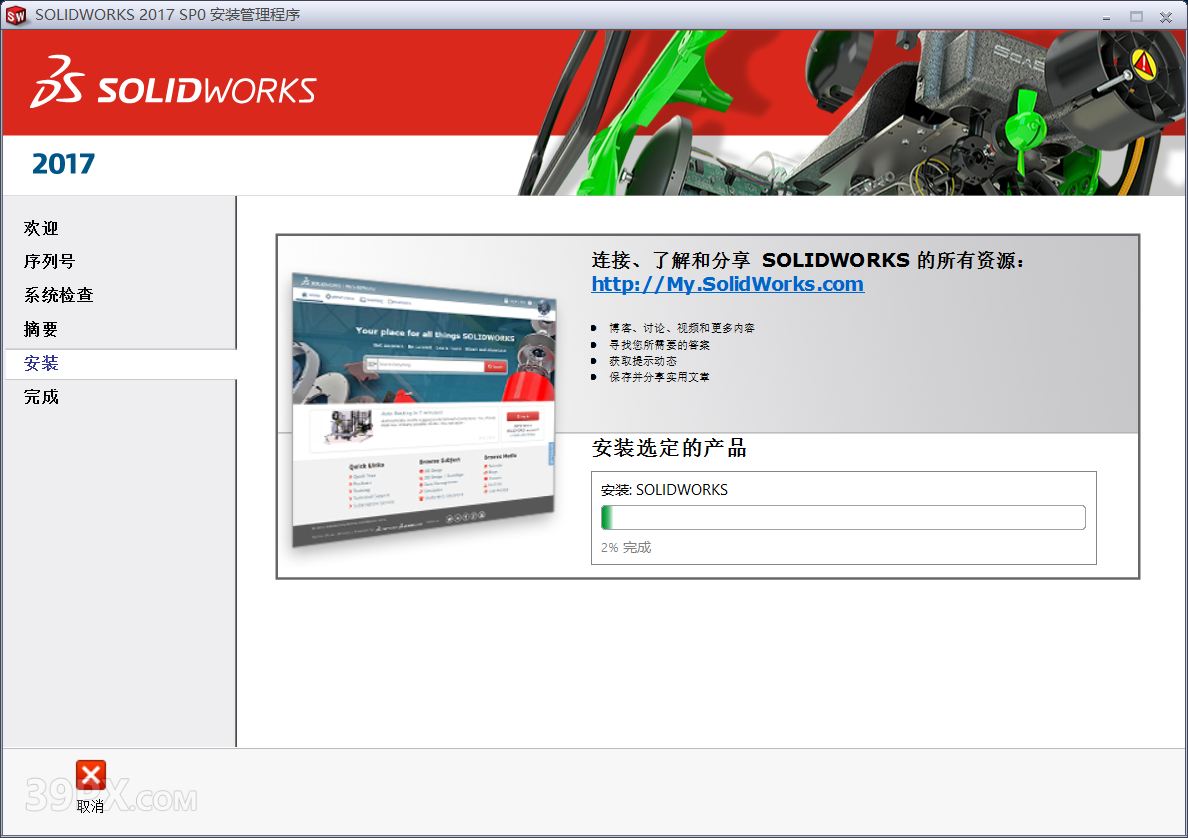
Task: Click the yellow warning triangle in banner image
Action: pos(1144,65)
